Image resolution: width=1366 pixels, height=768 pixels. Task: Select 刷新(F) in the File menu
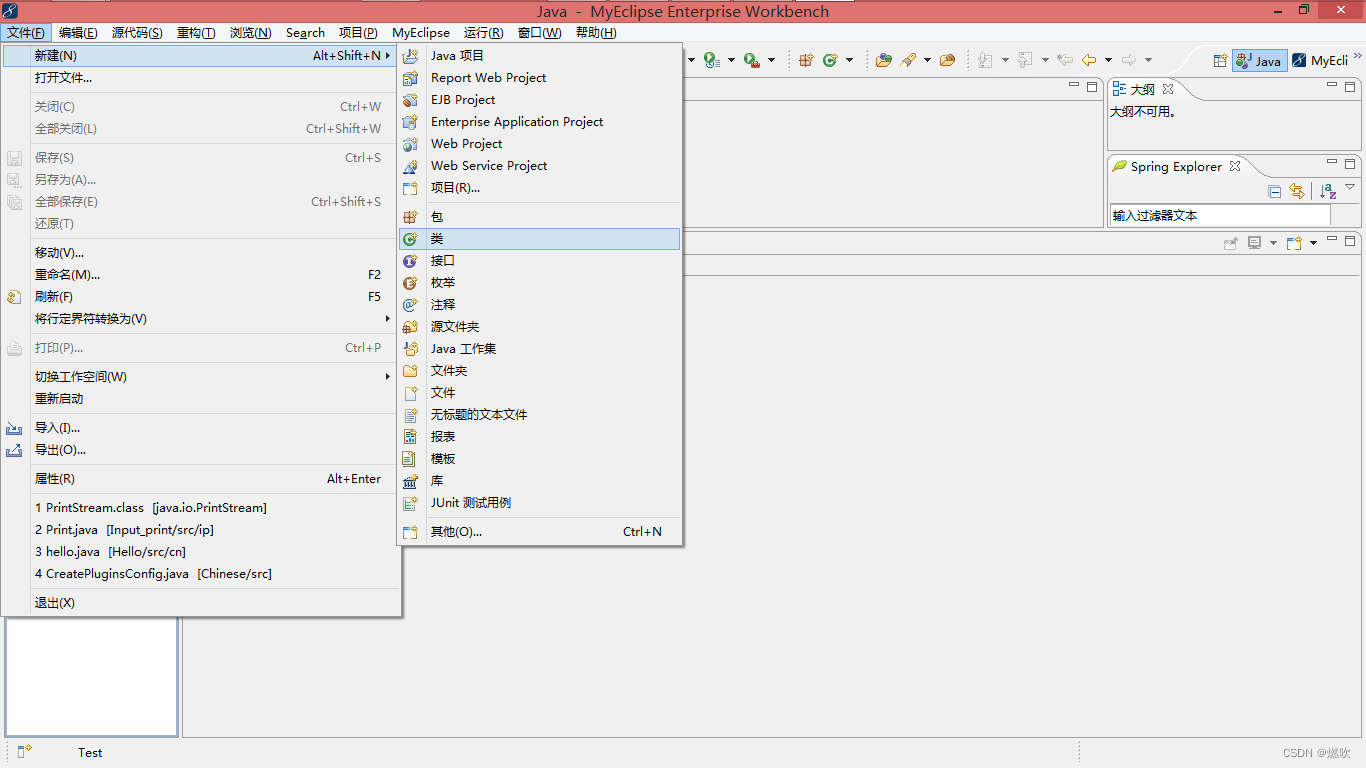(x=200, y=296)
